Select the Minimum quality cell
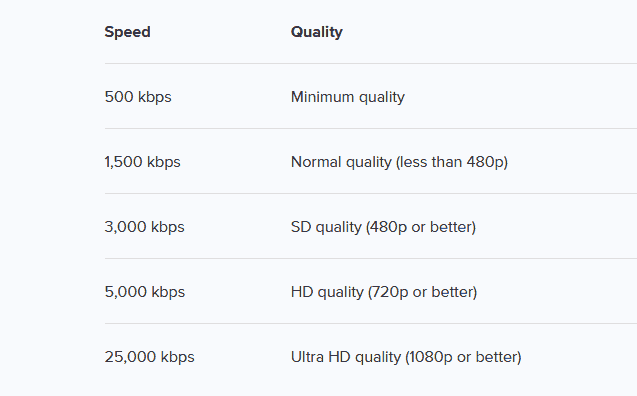637x396 pixels. pos(348,97)
